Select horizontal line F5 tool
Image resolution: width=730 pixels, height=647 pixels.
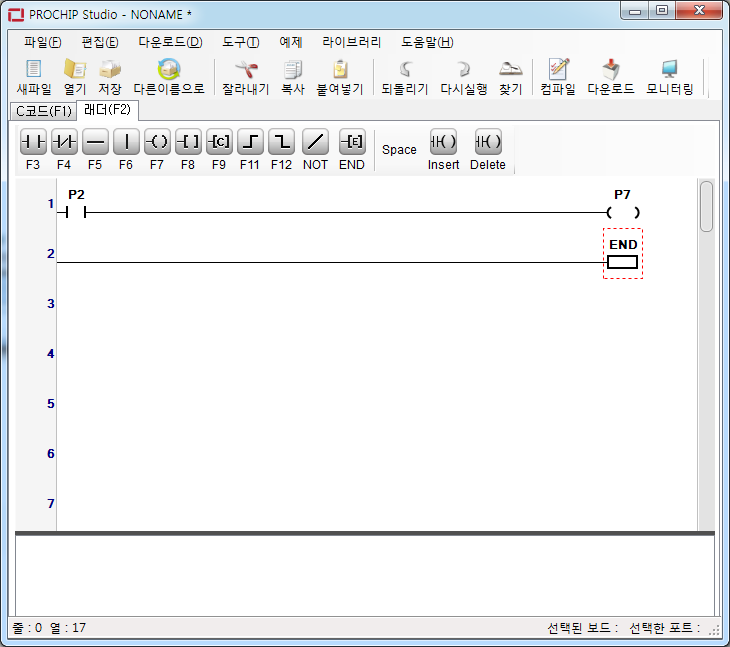coord(95,142)
